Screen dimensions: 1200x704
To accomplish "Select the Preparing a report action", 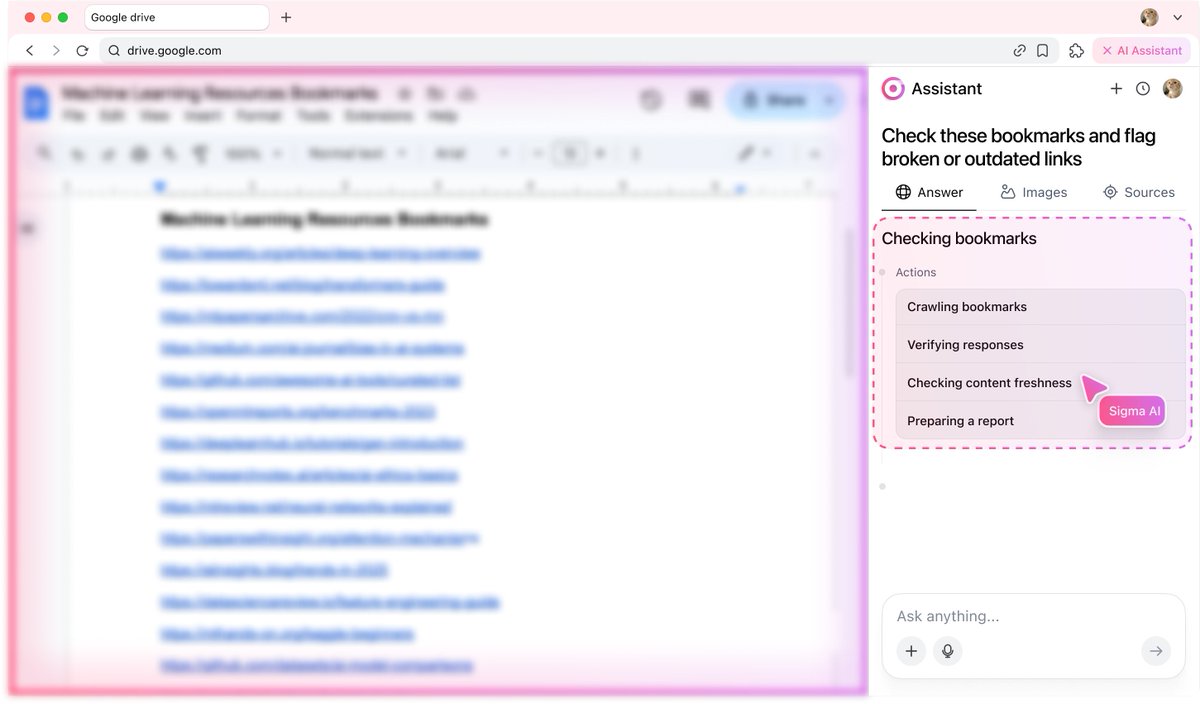I will (x=1040, y=421).
